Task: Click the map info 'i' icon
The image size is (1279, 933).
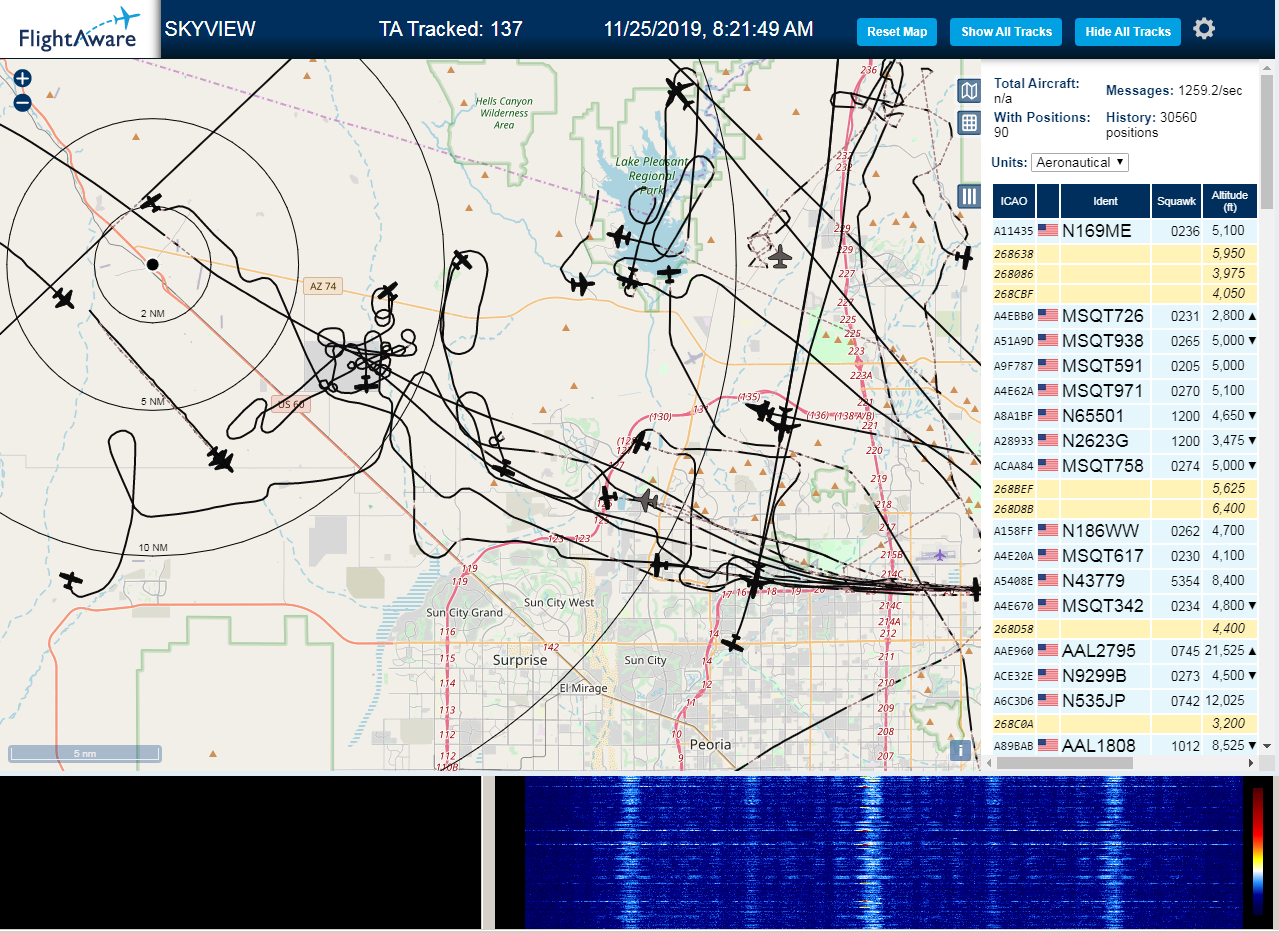Action: 959,750
